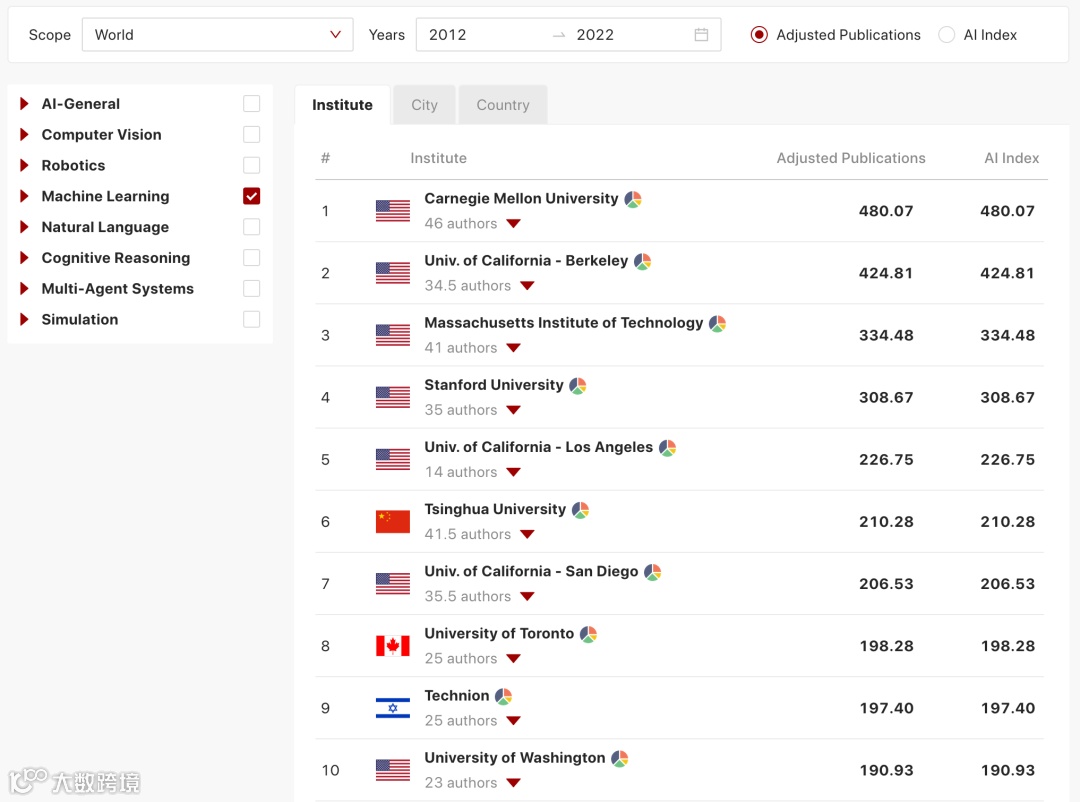Image resolution: width=1080 pixels, height=802 pixels.
Task: Click the US flag beside Univ. of California - San Diego
Action: [x=393, y=584]
